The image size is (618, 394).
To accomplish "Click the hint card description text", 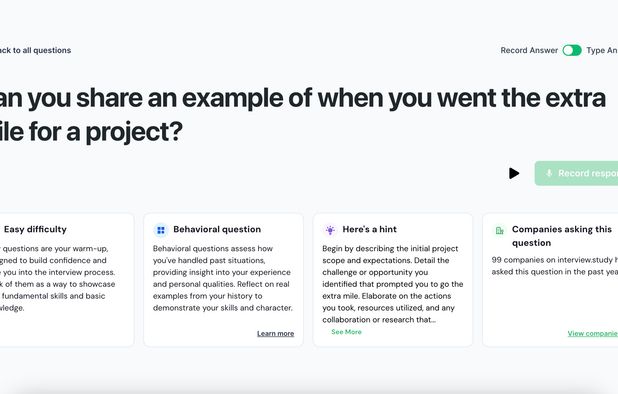I will pos(393,284).
